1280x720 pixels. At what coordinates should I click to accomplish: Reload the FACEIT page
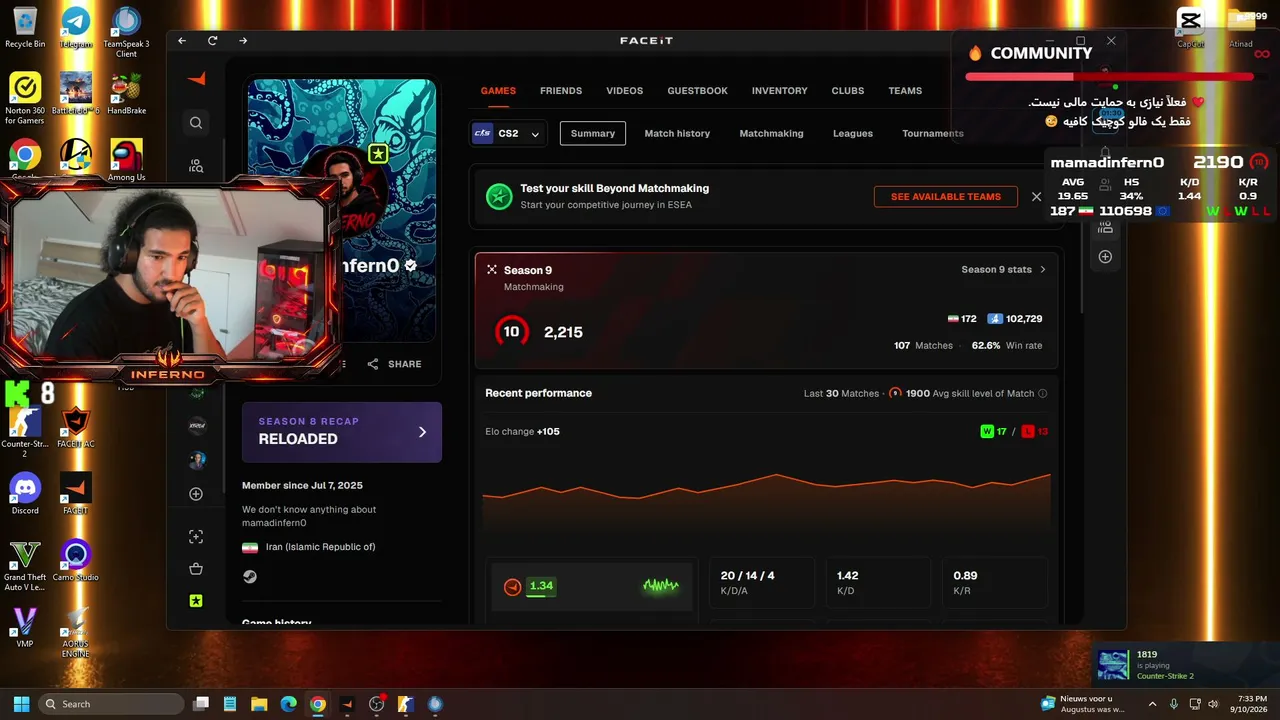coord(212,41)
